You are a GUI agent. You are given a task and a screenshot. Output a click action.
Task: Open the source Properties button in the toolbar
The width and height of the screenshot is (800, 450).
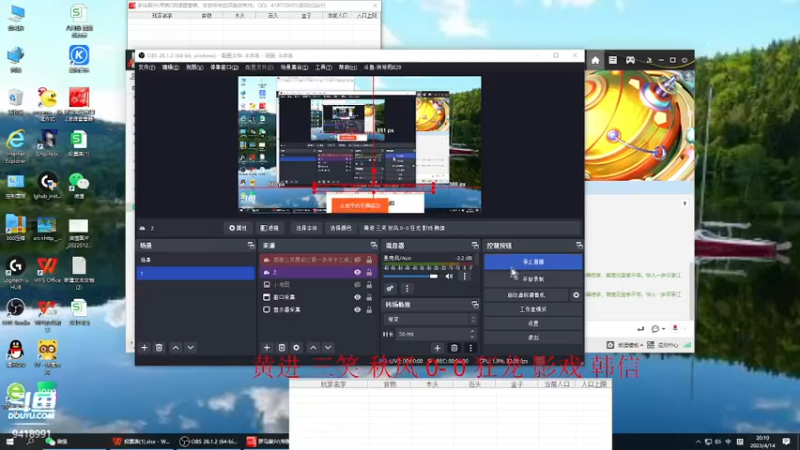coord(238,228)
